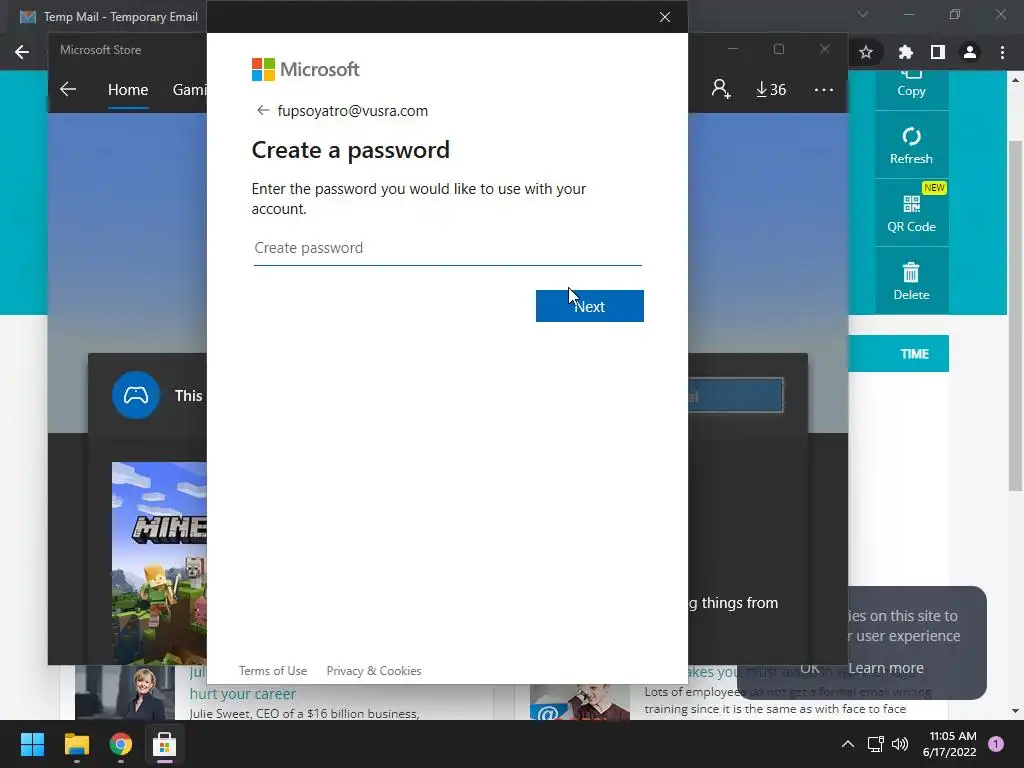Show hidden system tray icons
This screenshot has height=768, width=1024.
pyautogui.click(x=848, y=744)
